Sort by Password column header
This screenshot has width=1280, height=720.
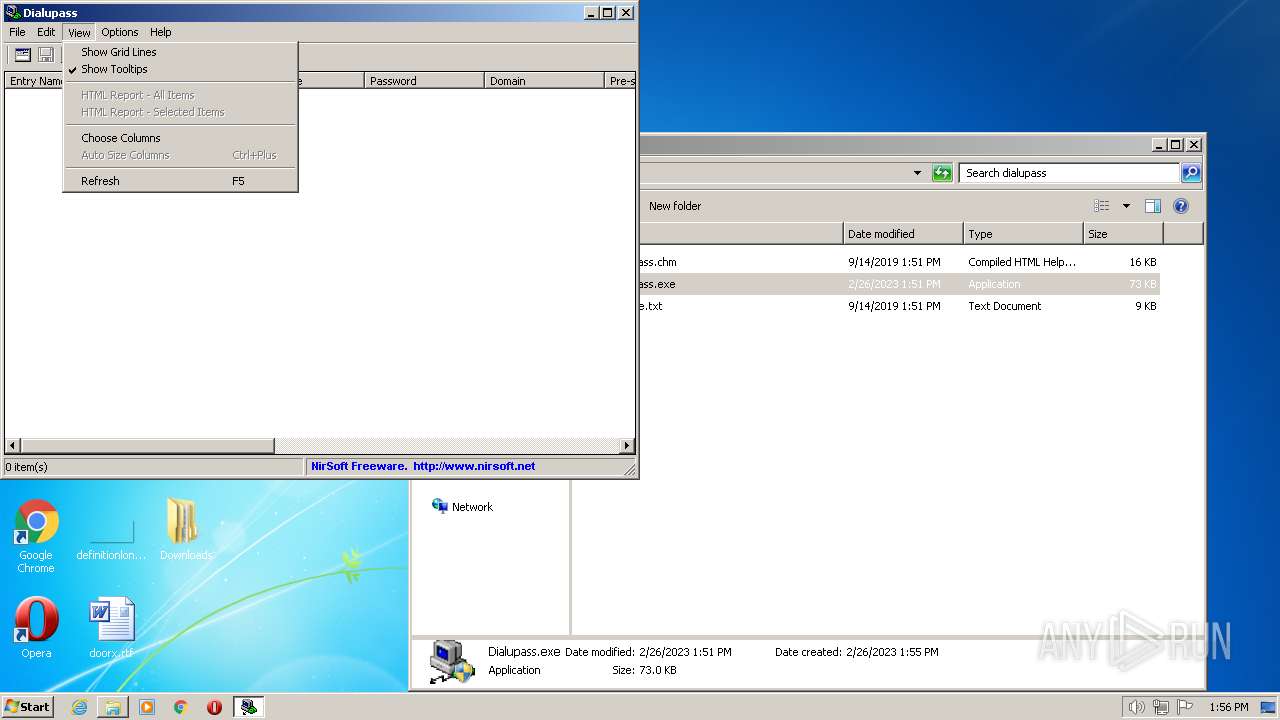click(424, 81)
